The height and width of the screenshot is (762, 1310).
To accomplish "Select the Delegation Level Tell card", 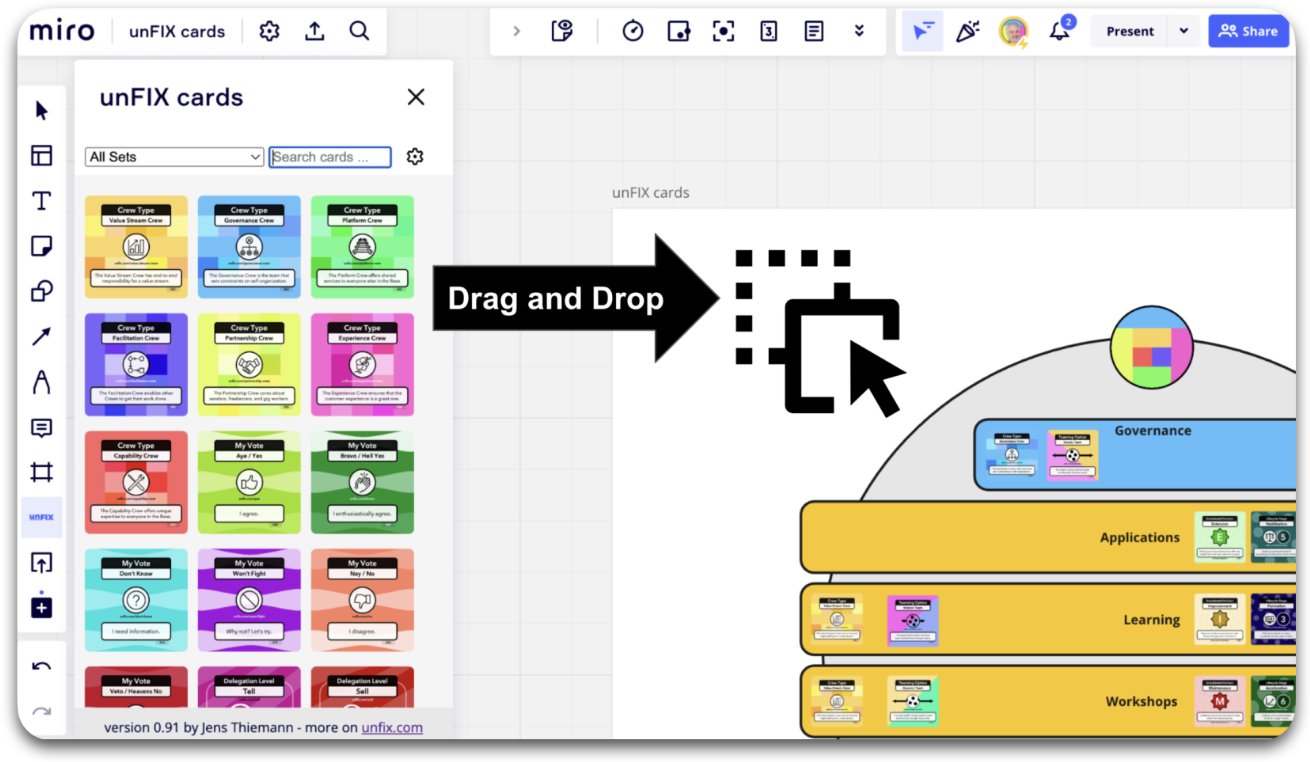I will [x=249, y=688].
